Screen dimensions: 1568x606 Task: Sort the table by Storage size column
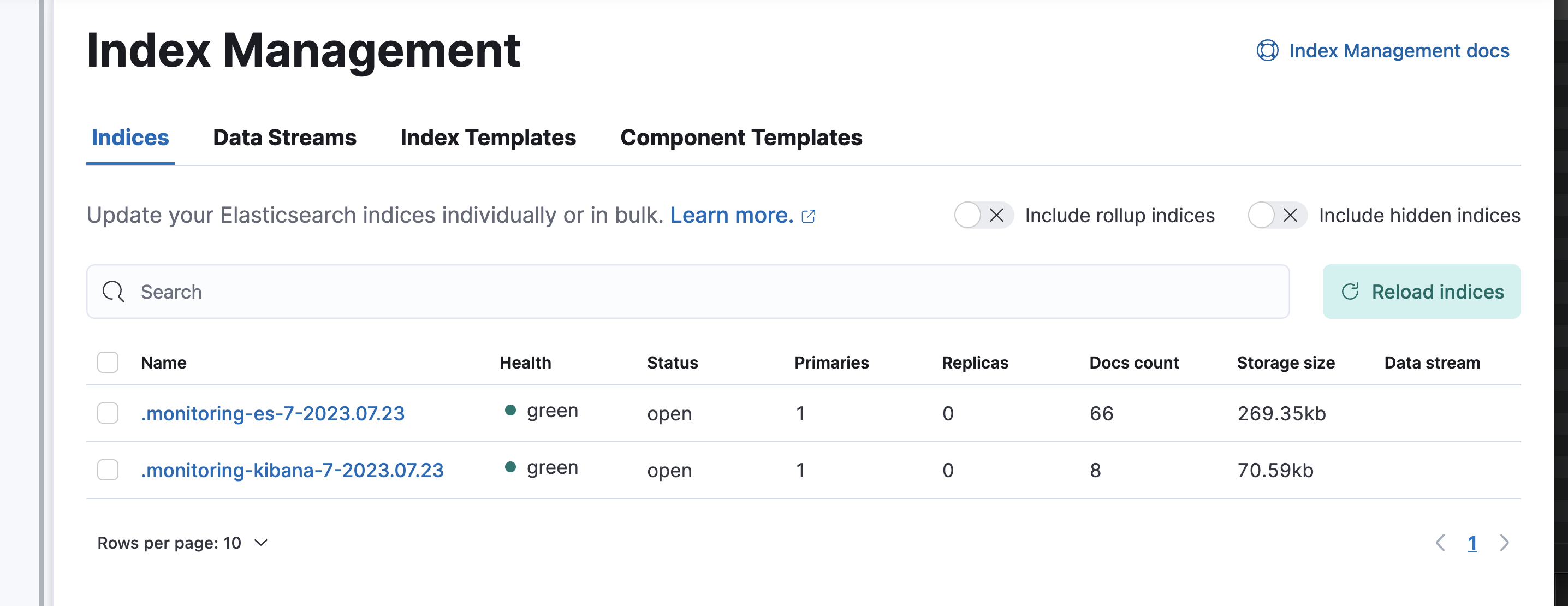pyautogui.click(x=1286, y=363)
